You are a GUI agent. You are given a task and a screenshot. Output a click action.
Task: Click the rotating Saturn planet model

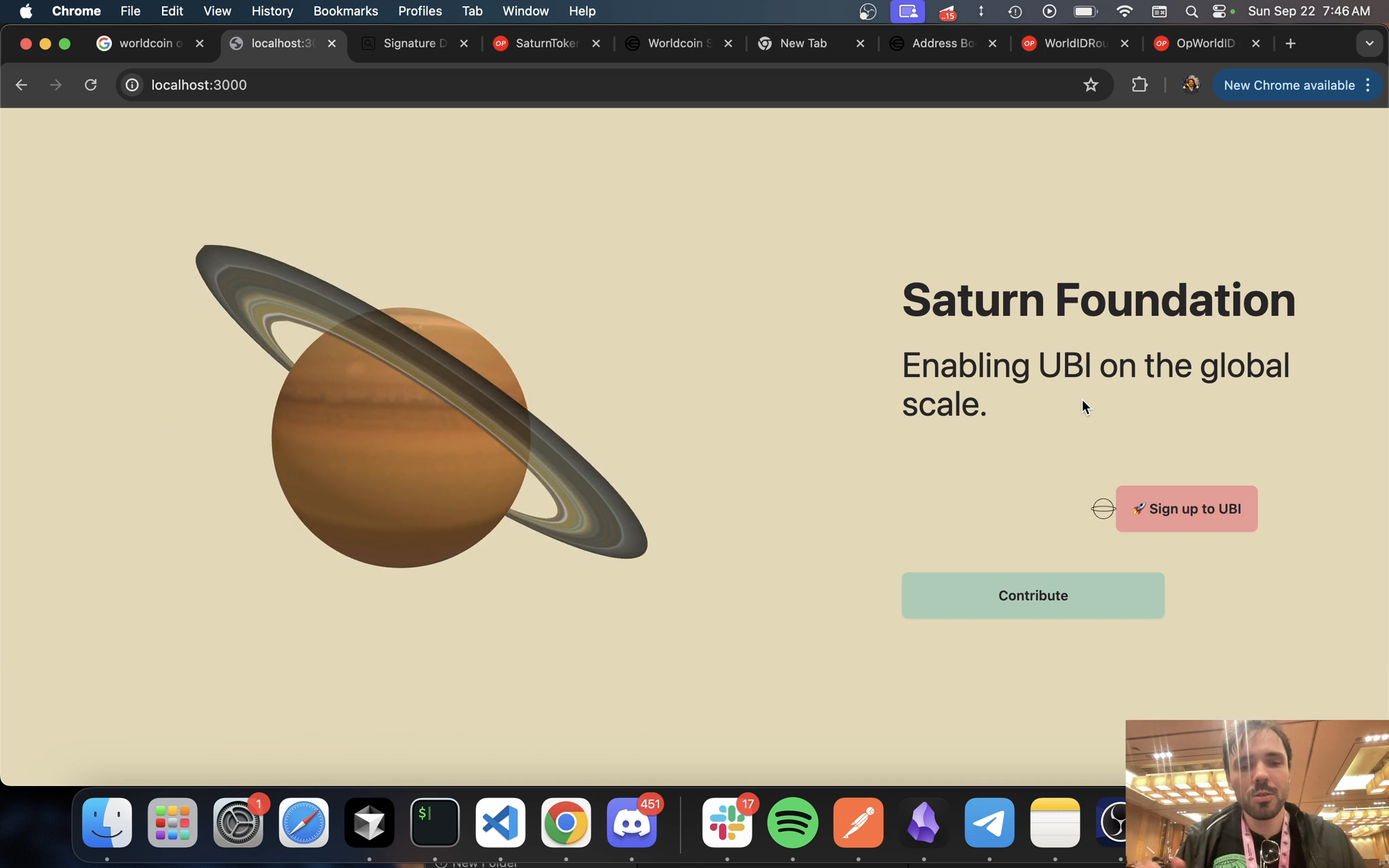click(421, 406)
